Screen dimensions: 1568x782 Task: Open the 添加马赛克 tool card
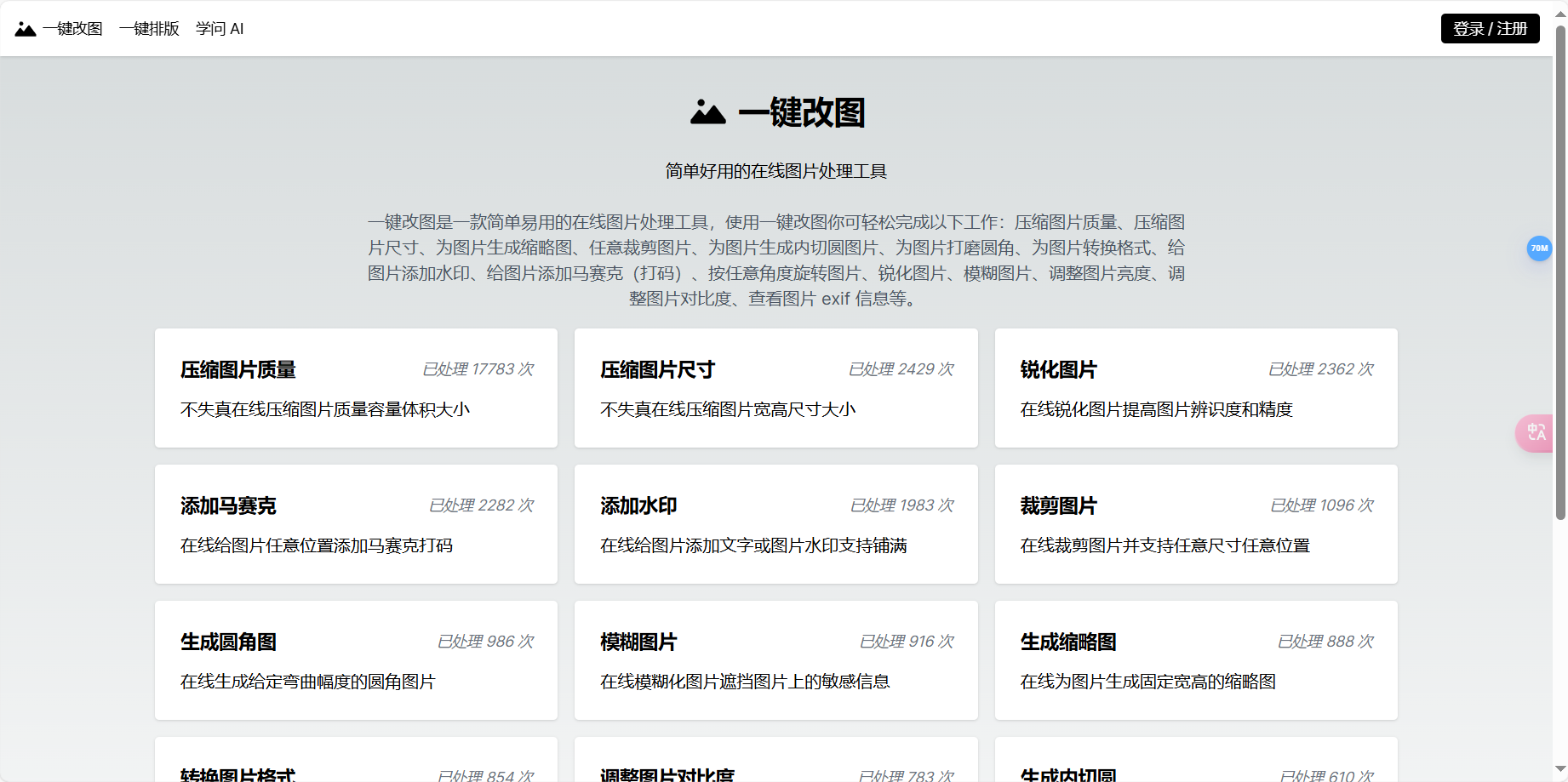[355, 524]
